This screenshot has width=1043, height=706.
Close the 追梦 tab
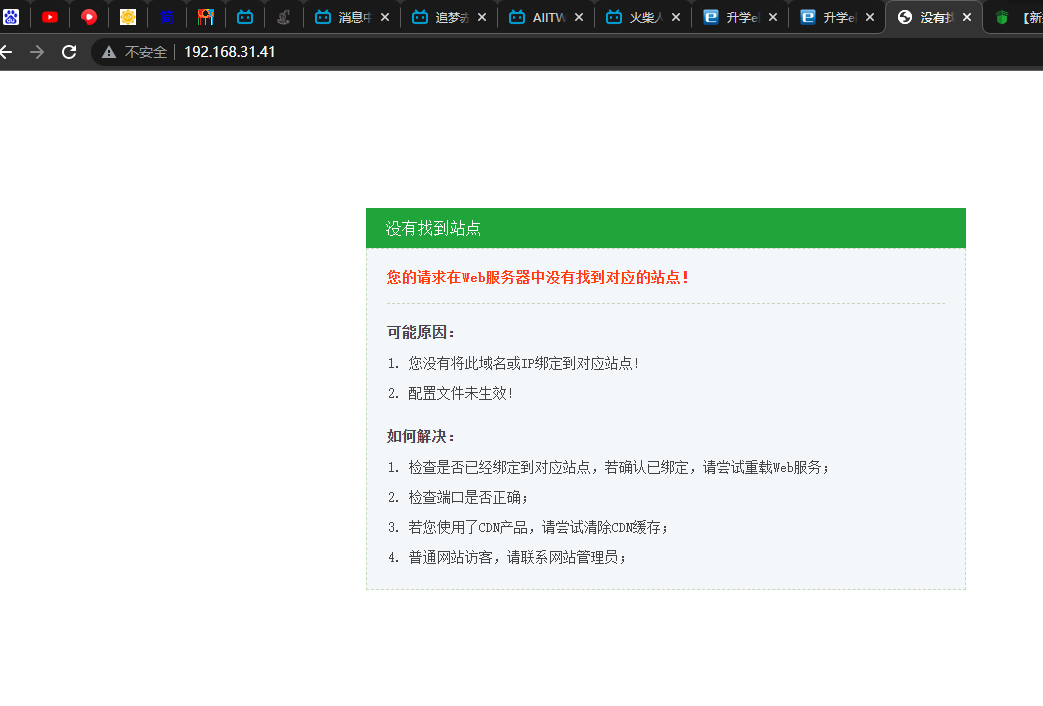[x=482, y=17]
